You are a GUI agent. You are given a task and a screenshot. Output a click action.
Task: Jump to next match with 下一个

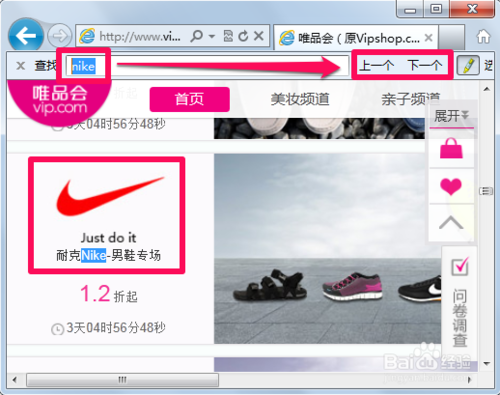click(x=425, y=65)
